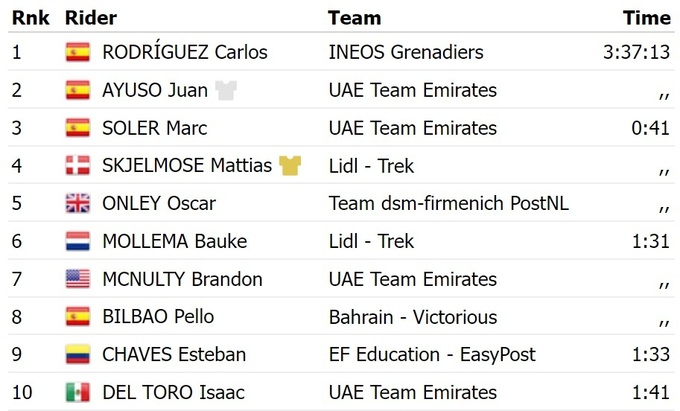
Task: Open Bahrain - Victorious team link
Action: coord(413,318)
